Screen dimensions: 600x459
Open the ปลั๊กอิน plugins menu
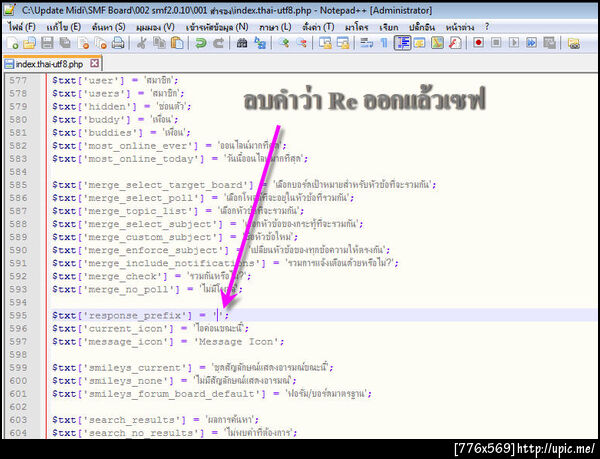click(x=422, y=27)
